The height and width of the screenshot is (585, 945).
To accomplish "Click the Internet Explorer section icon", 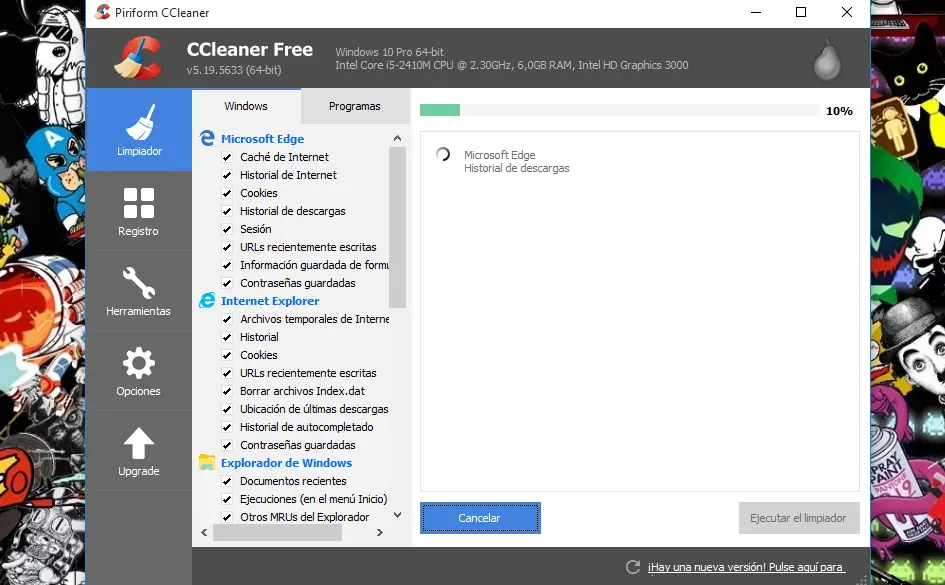I will [x=207, y=300].
